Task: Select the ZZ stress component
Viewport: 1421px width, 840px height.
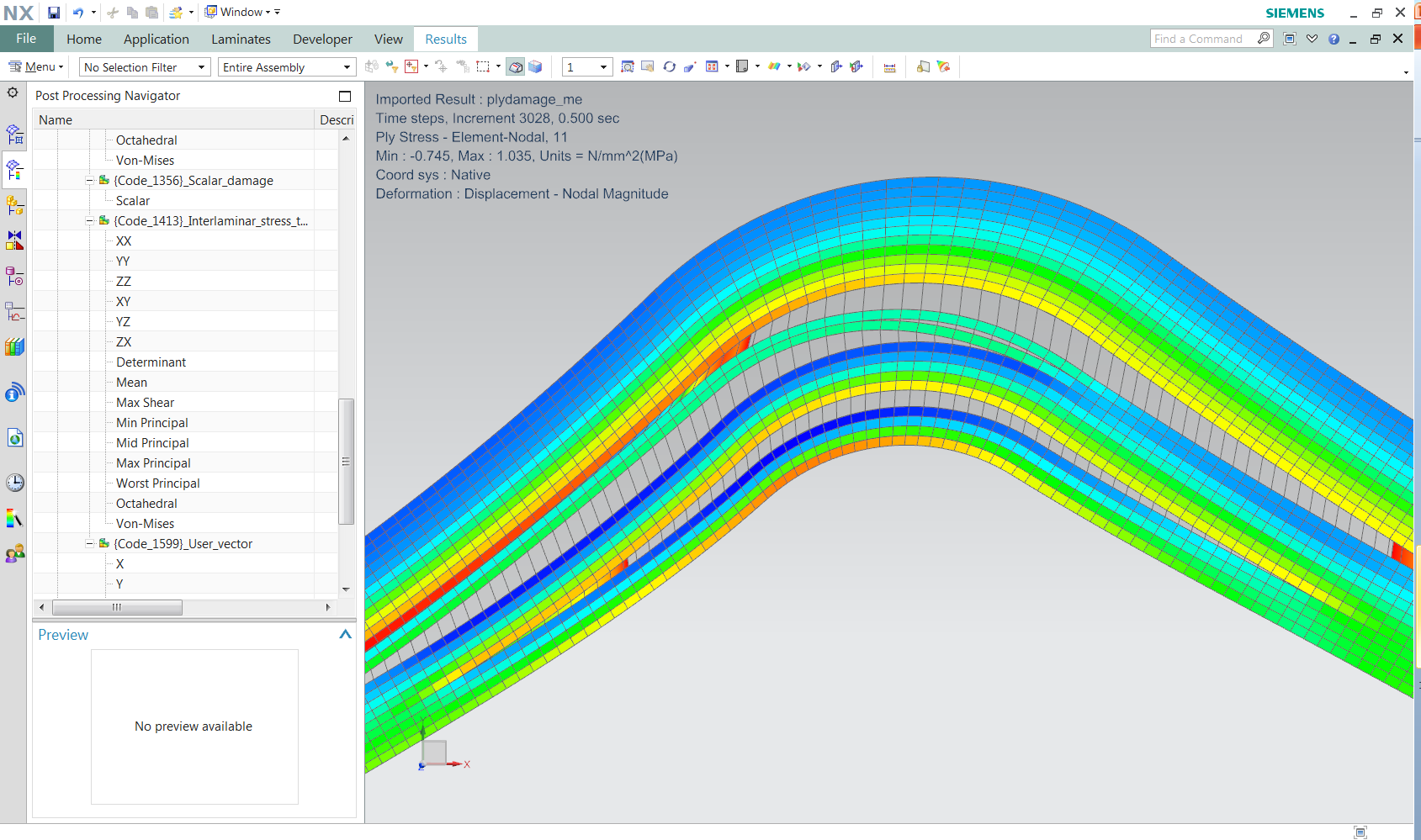Action: click(x=124, y=282)
